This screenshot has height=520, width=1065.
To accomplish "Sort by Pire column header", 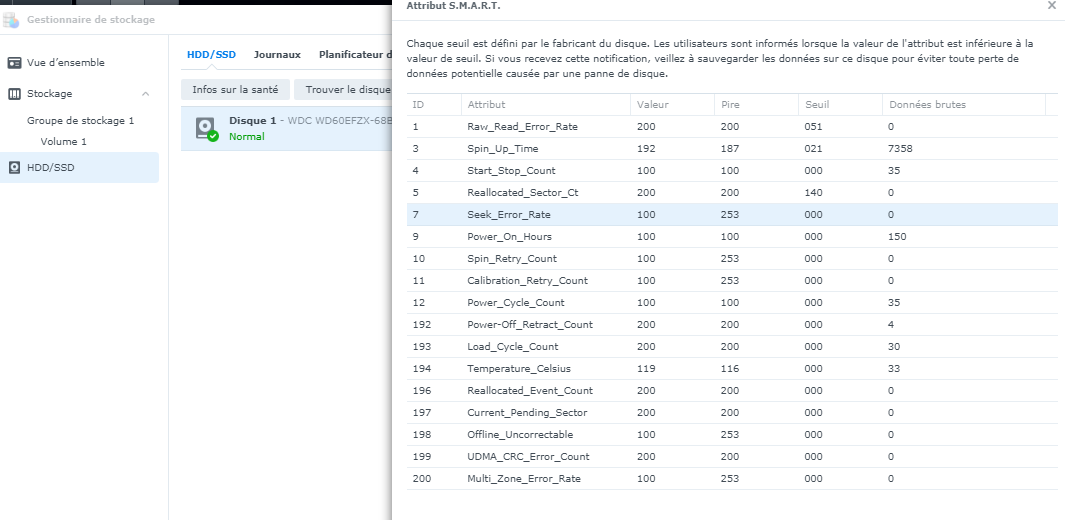I will [757, 105].
